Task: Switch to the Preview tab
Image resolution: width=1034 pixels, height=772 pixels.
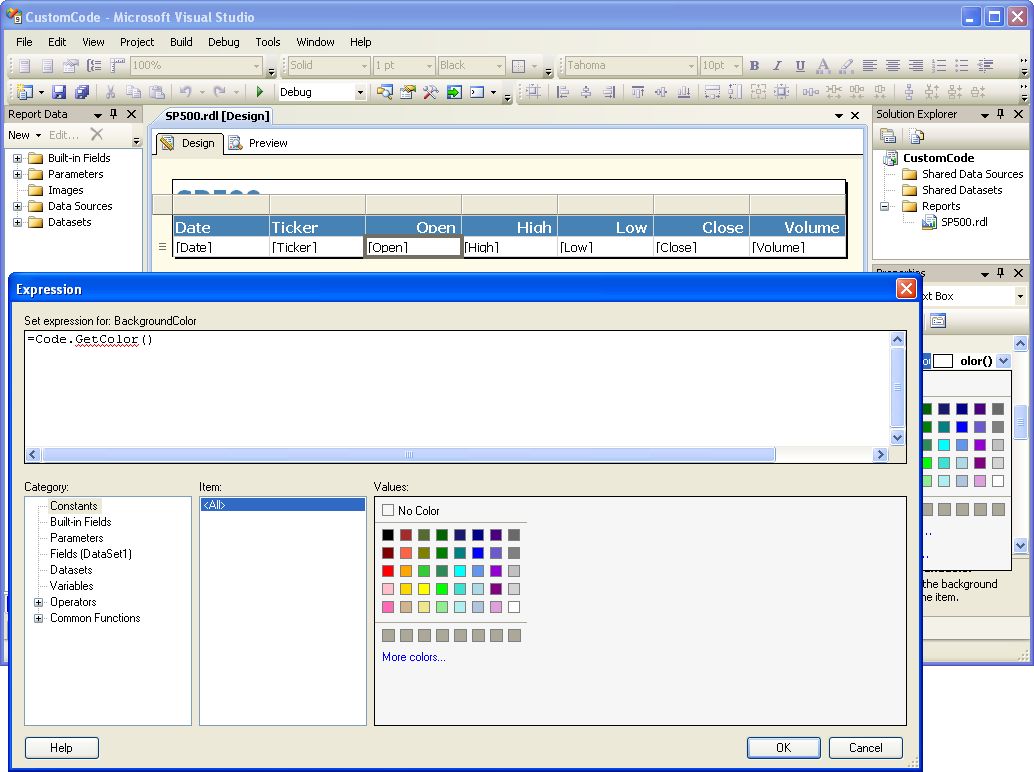Action: point(258,143)
